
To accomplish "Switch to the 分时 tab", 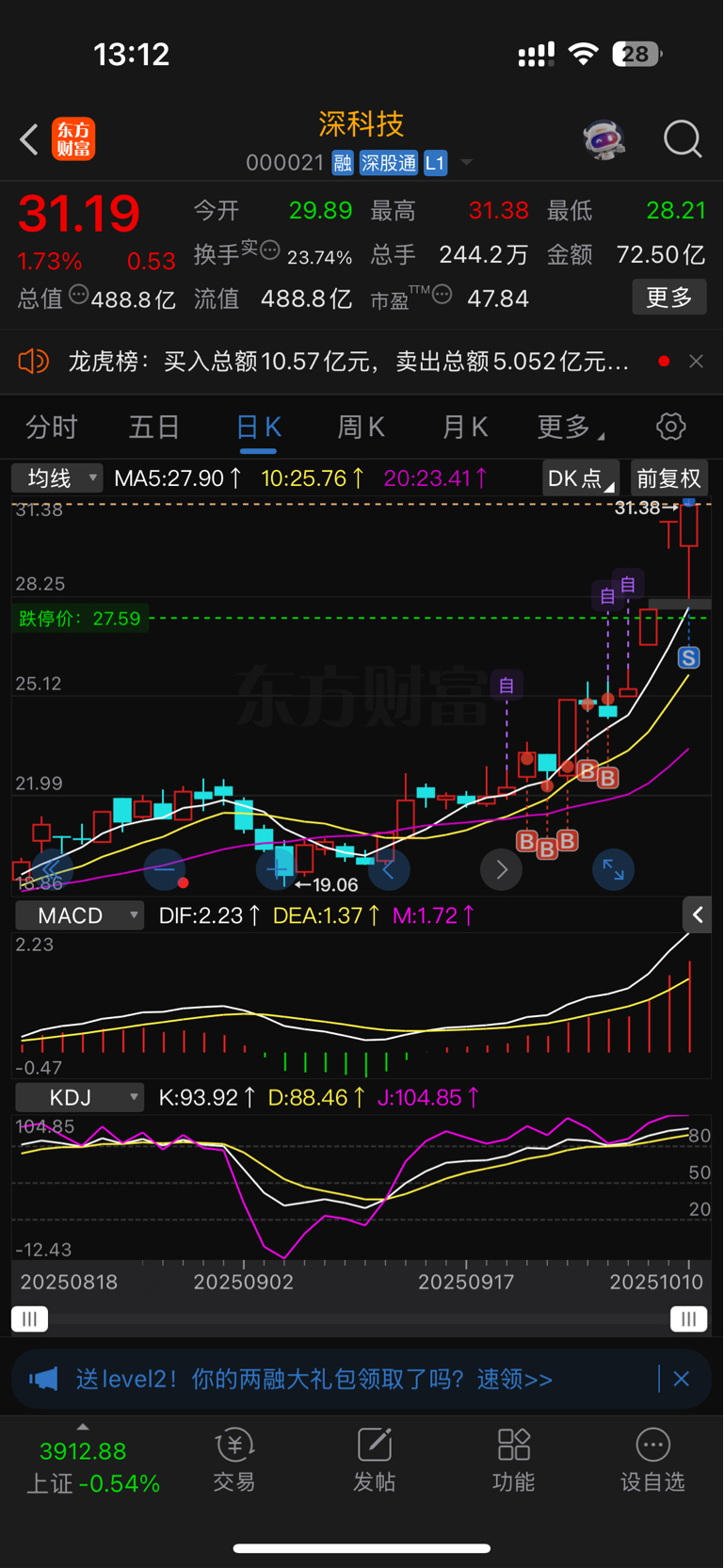I will click(51, 428).
